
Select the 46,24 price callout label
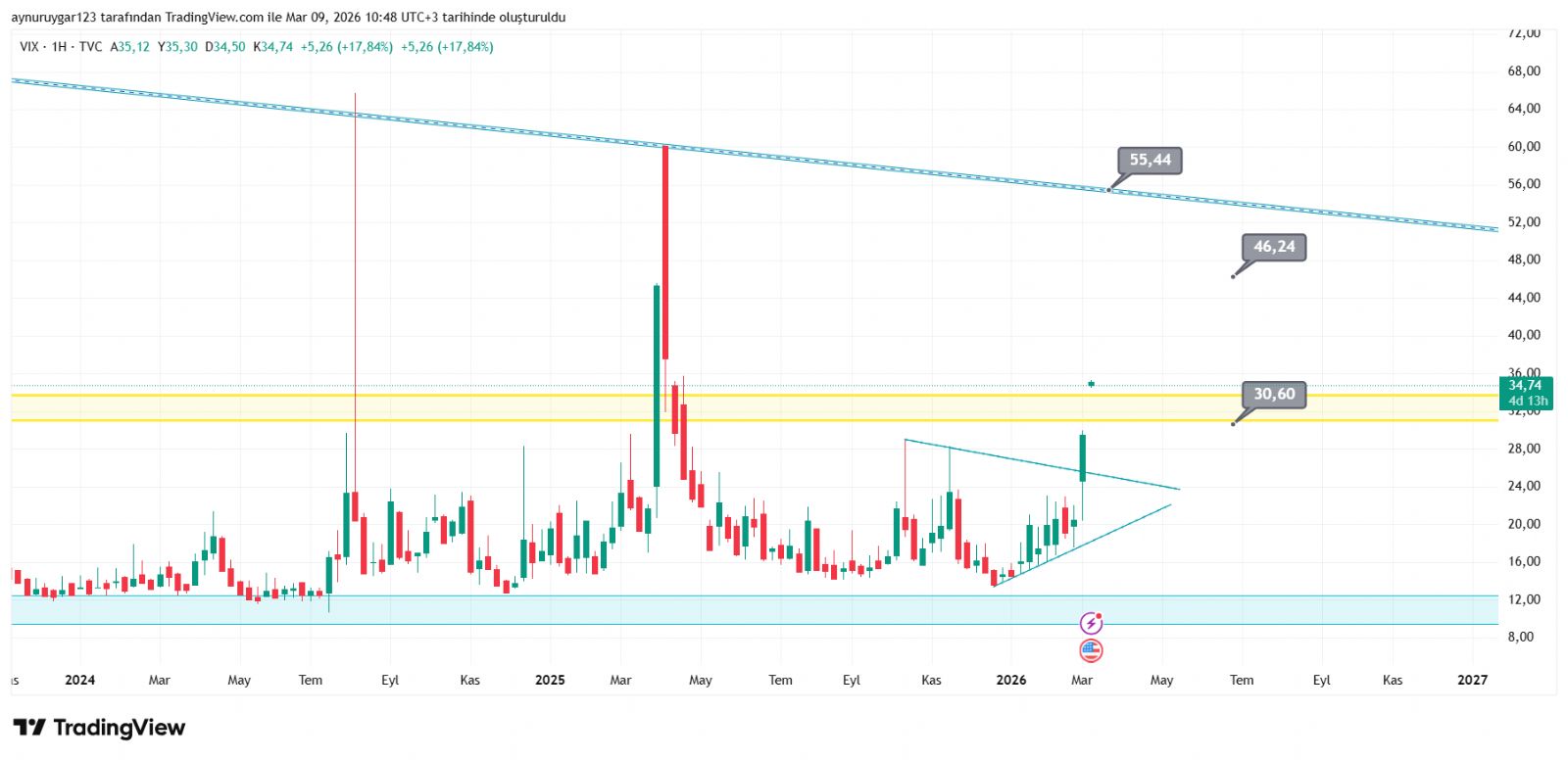point(1273,247)
